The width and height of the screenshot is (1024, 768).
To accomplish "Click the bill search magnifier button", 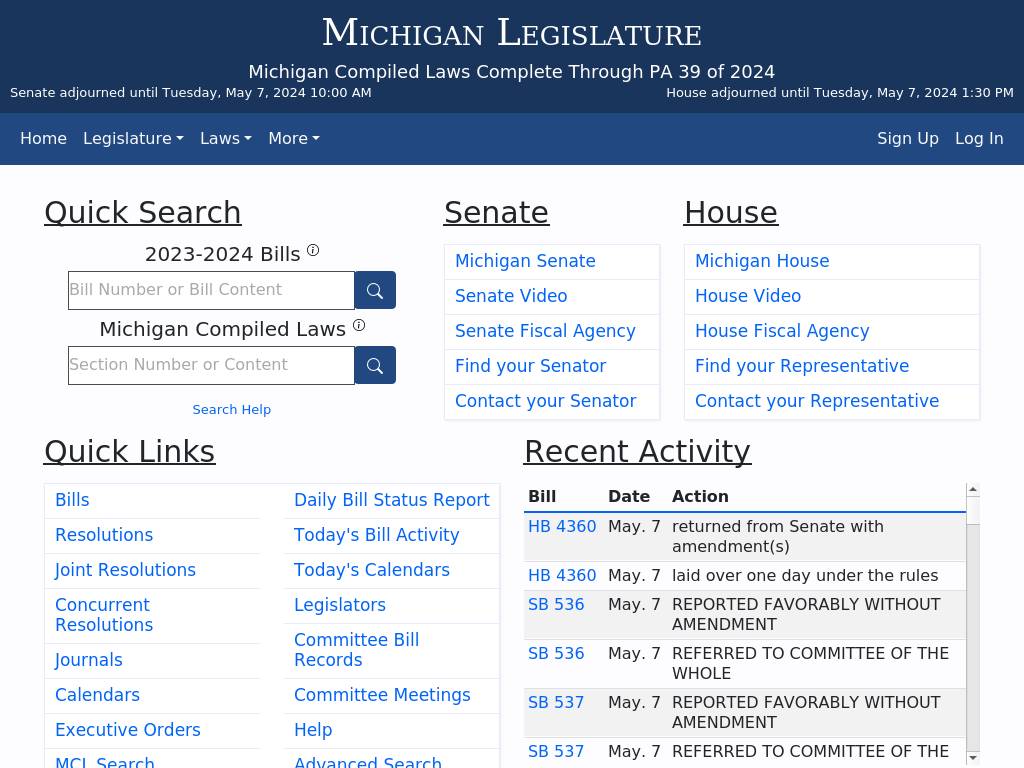I will [x=375, y=290].
